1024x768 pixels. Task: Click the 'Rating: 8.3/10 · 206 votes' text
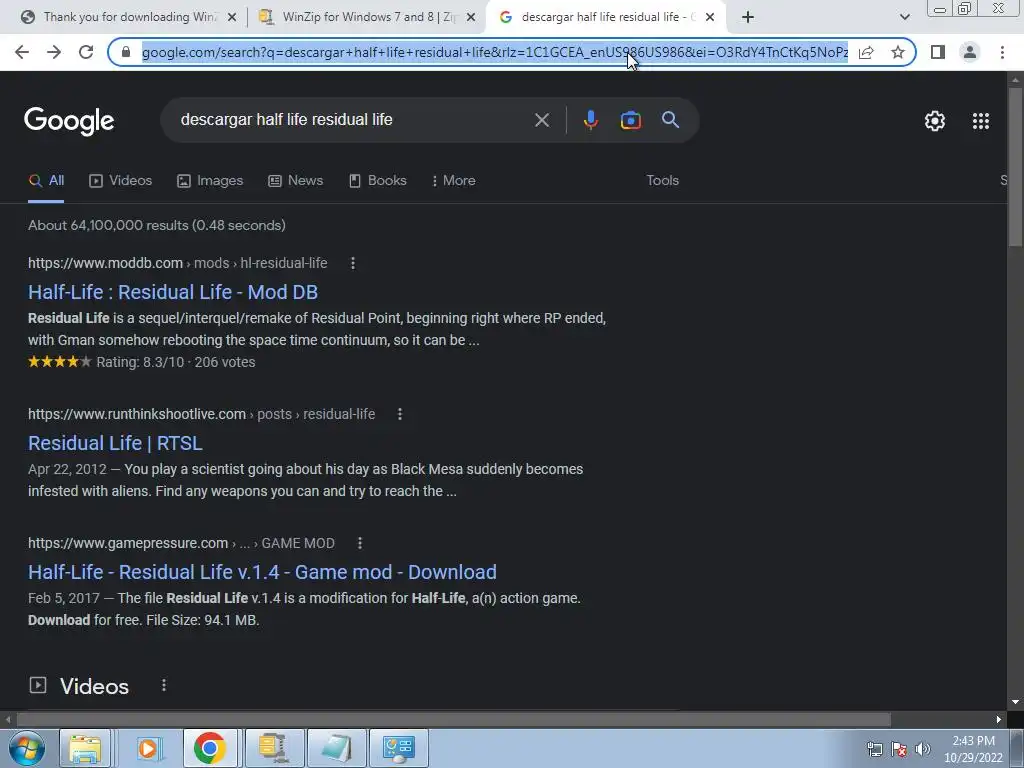pyautogui.click(x=176, y=362)
